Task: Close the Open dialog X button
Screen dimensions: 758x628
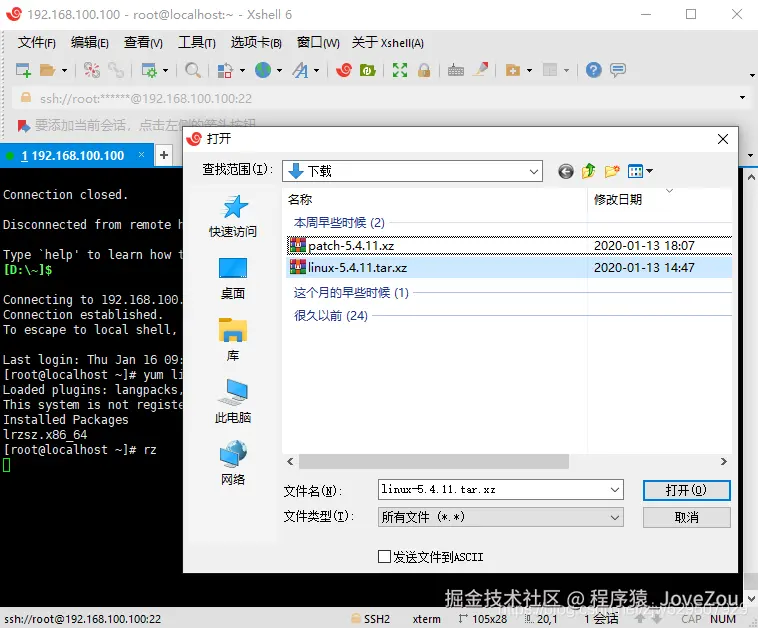Action: [x=723, y=139]
